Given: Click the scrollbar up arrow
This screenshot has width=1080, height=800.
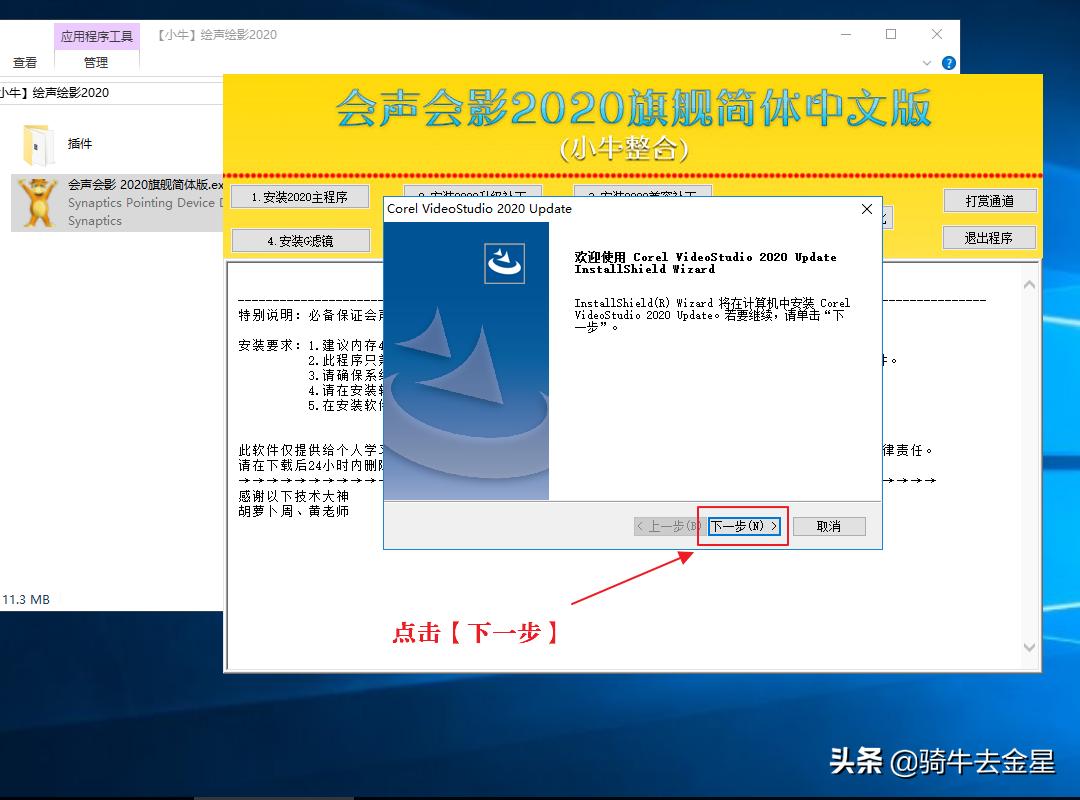Looking at the screenshot, I should coord(1029,283).
